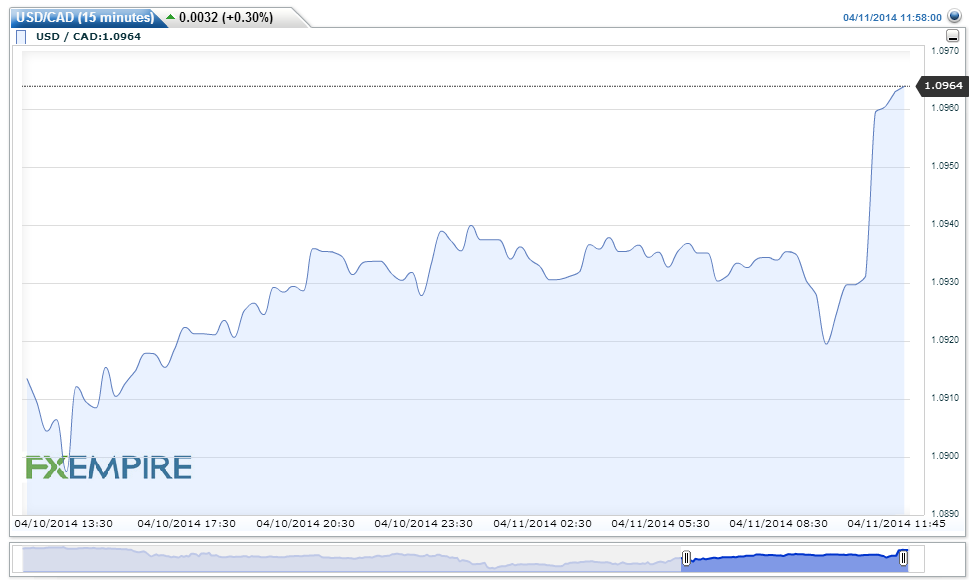
Task: Click the blue globe icon at top right
Action: click(x=954, y=16)
